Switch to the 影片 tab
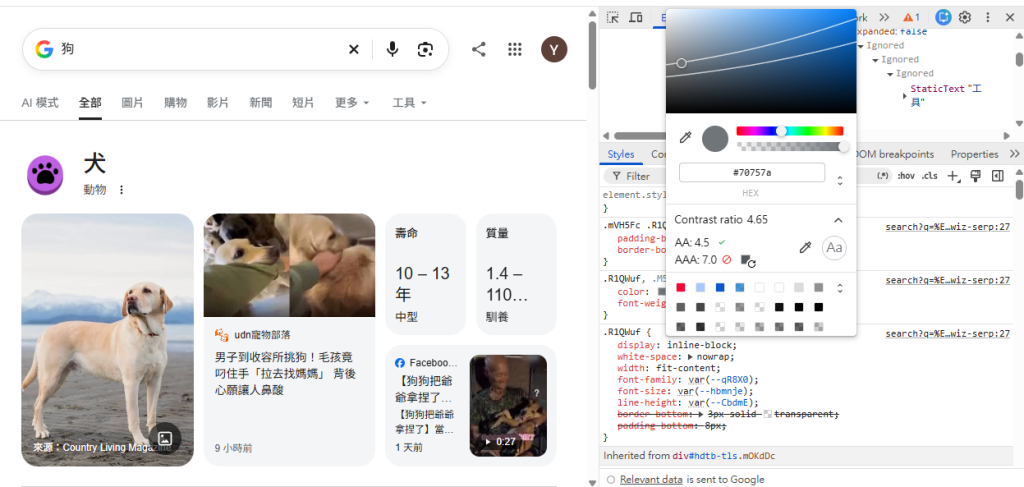 point(217,102)
